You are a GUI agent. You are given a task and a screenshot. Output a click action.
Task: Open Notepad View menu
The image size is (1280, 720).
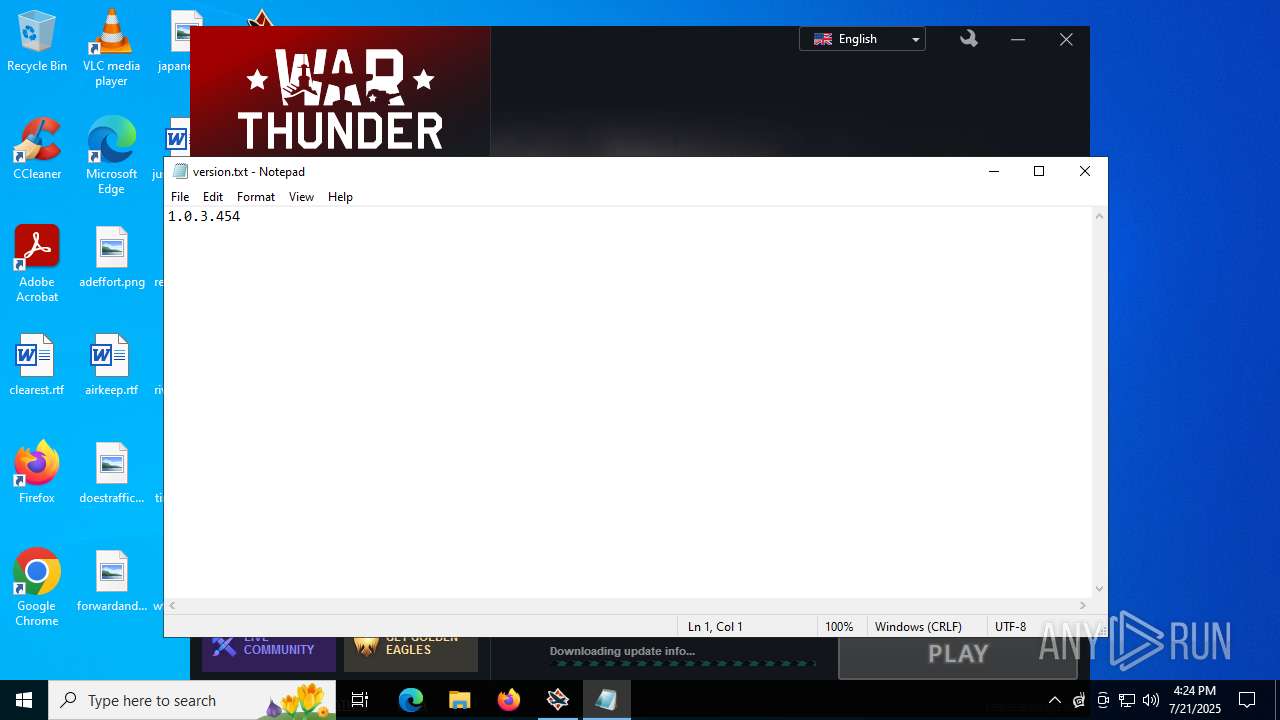[301, 197]
